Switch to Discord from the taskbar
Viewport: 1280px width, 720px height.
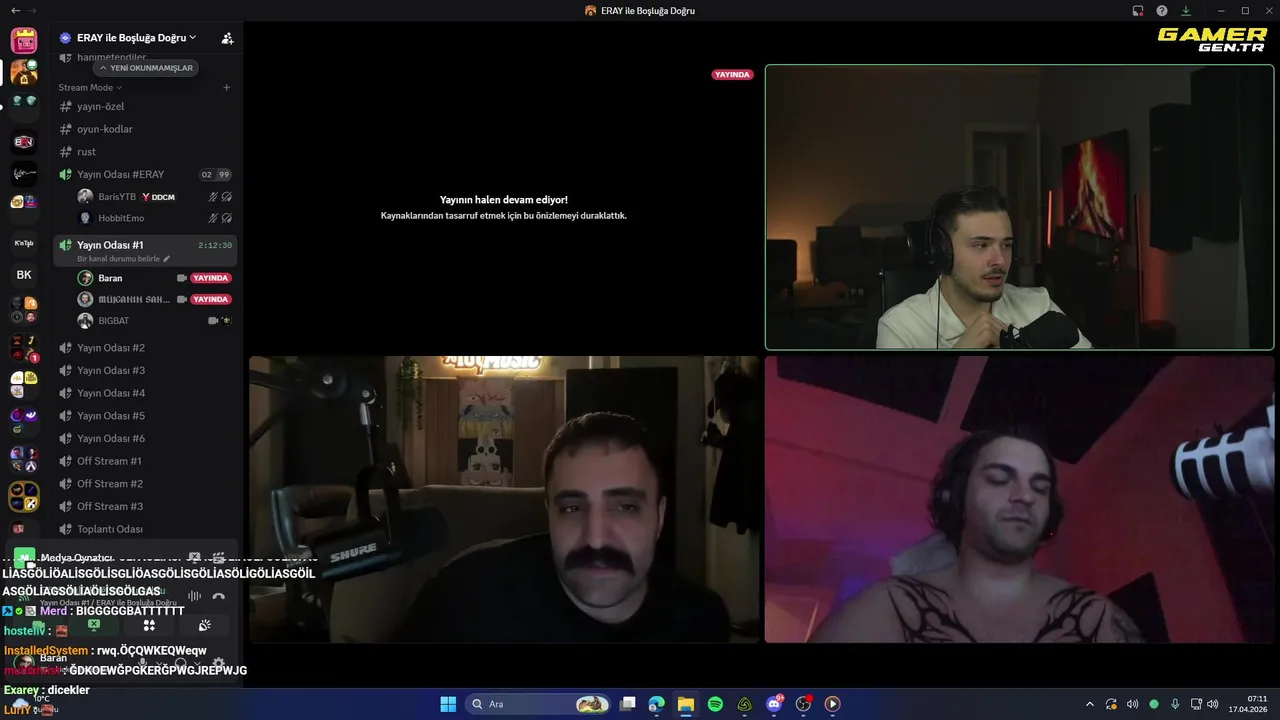click(774, 704)
